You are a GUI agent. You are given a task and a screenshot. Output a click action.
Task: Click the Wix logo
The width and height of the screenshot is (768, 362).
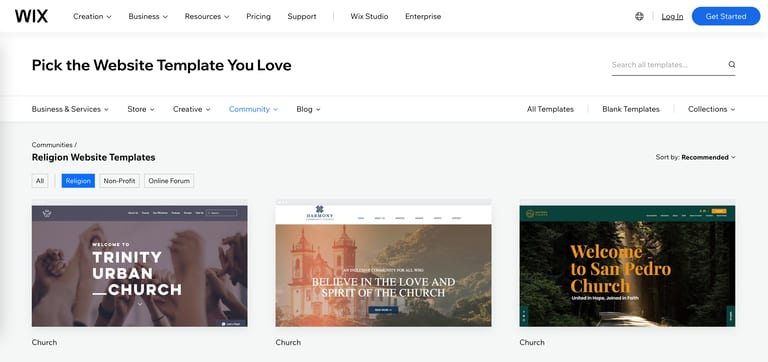[31, 16]
